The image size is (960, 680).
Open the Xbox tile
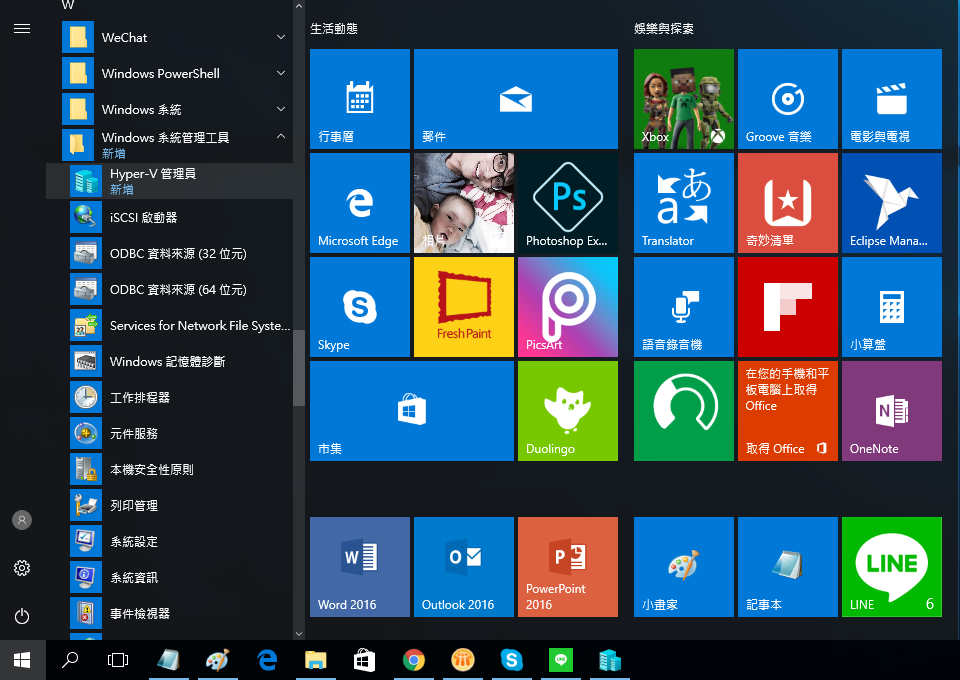(683, 99)
